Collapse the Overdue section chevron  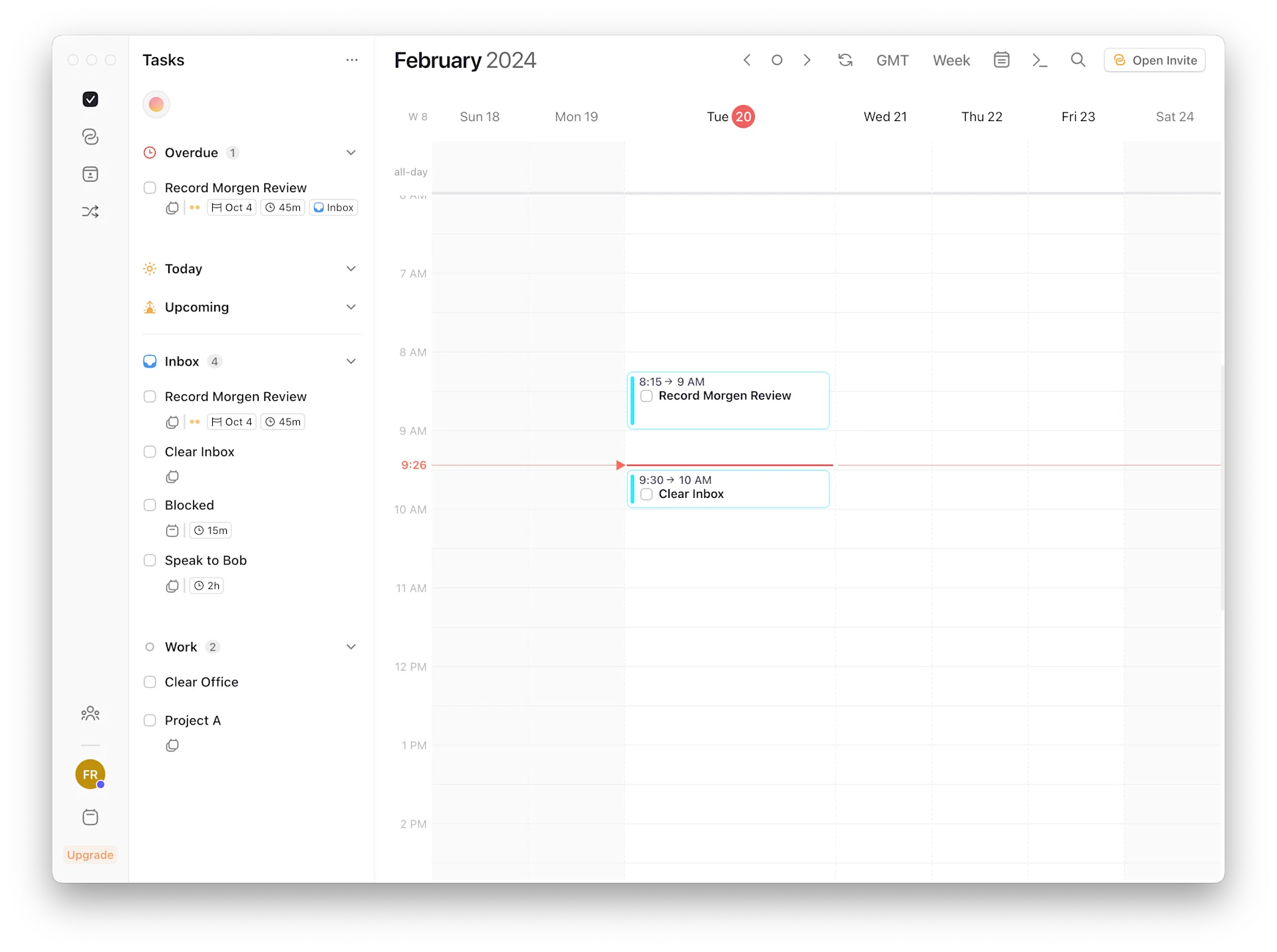(351, 153)
